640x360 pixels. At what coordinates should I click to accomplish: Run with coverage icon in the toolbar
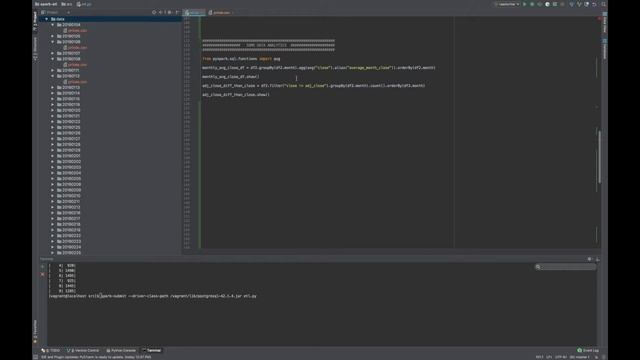540,4
